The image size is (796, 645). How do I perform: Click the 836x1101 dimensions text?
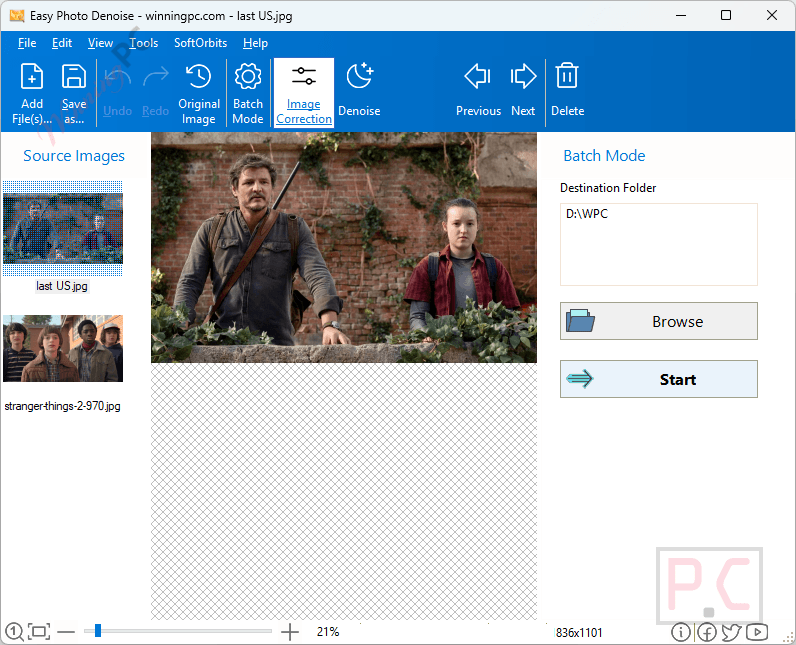pos(579,633)
